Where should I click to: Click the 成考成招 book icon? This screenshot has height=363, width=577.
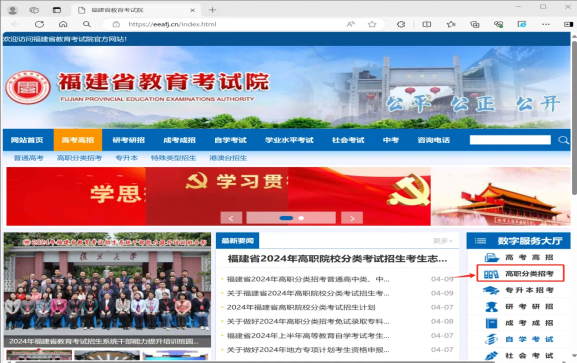click(x=491, y=323)
